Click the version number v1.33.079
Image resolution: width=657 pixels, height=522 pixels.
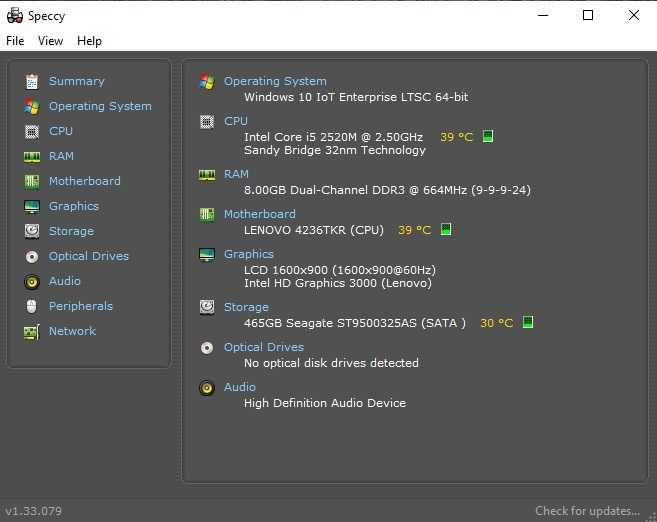pos(34,512)
